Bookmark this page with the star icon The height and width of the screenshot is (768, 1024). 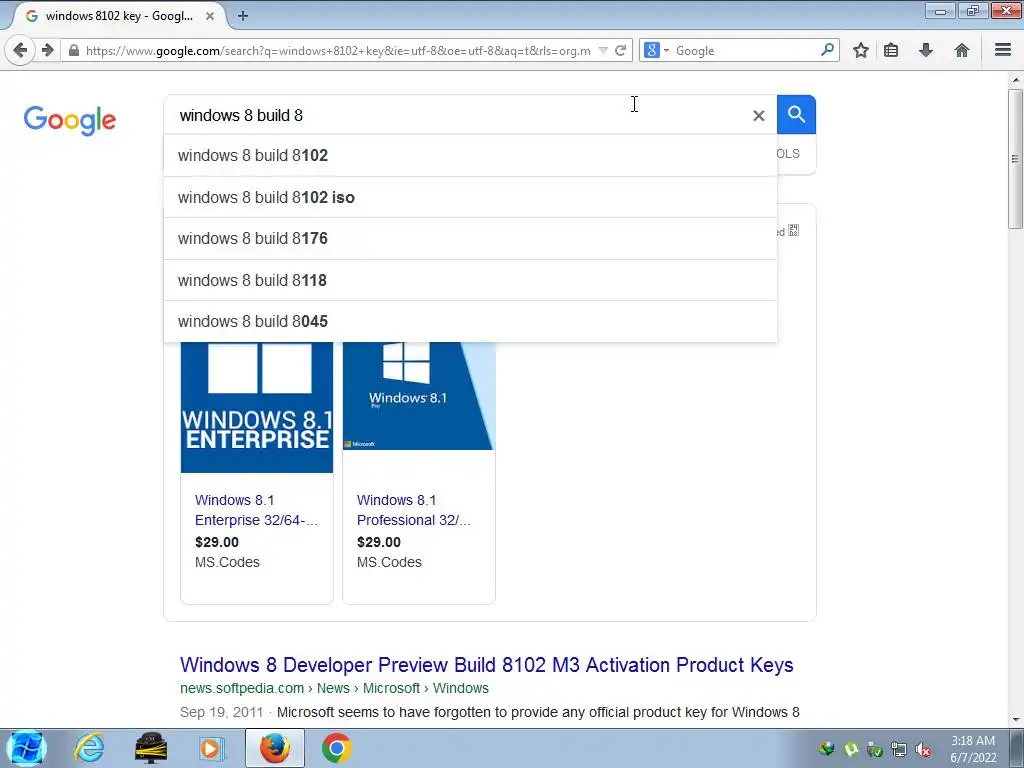pyautogui.click(x=861, y=50)
